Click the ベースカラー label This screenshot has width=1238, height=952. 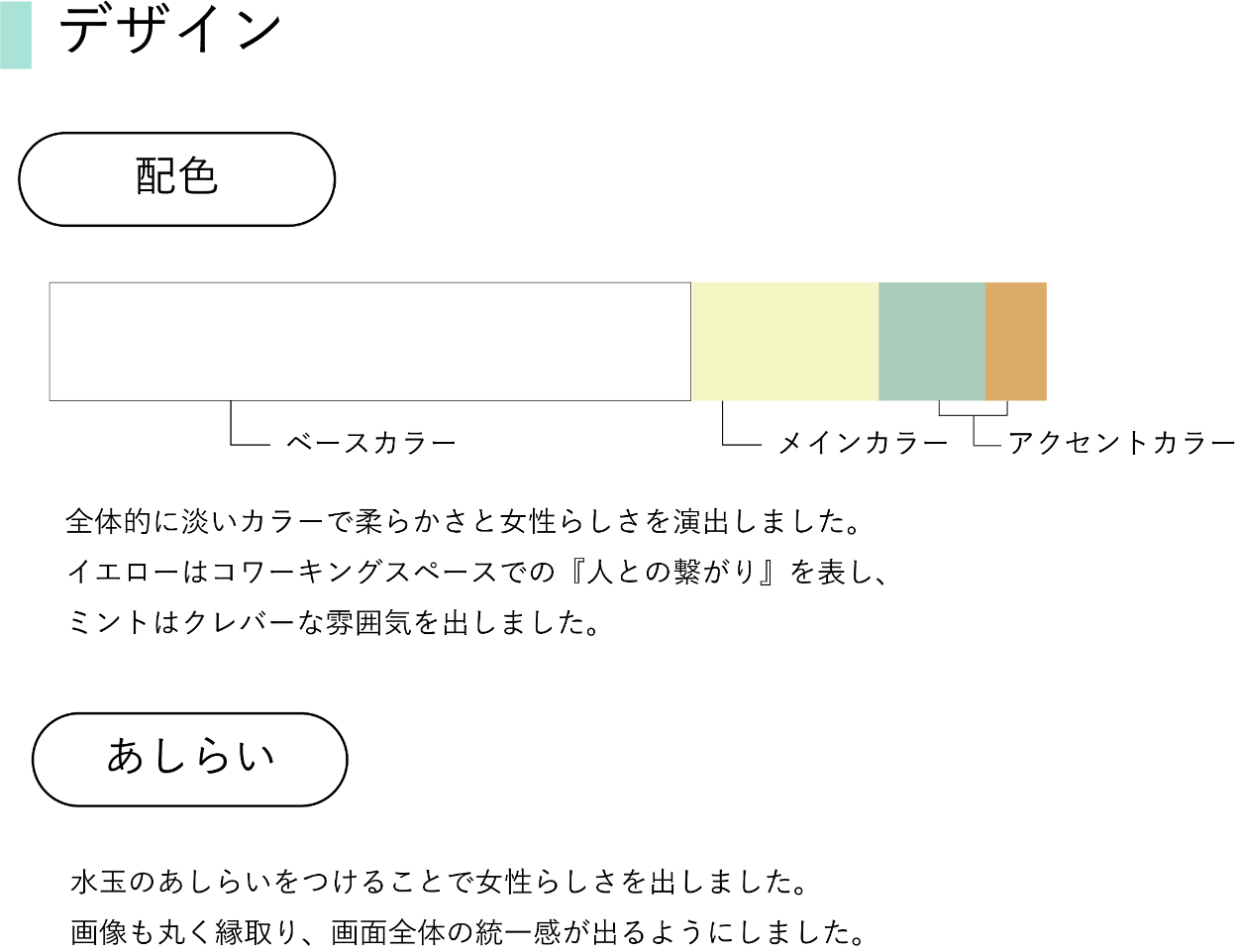coord(371,443)
